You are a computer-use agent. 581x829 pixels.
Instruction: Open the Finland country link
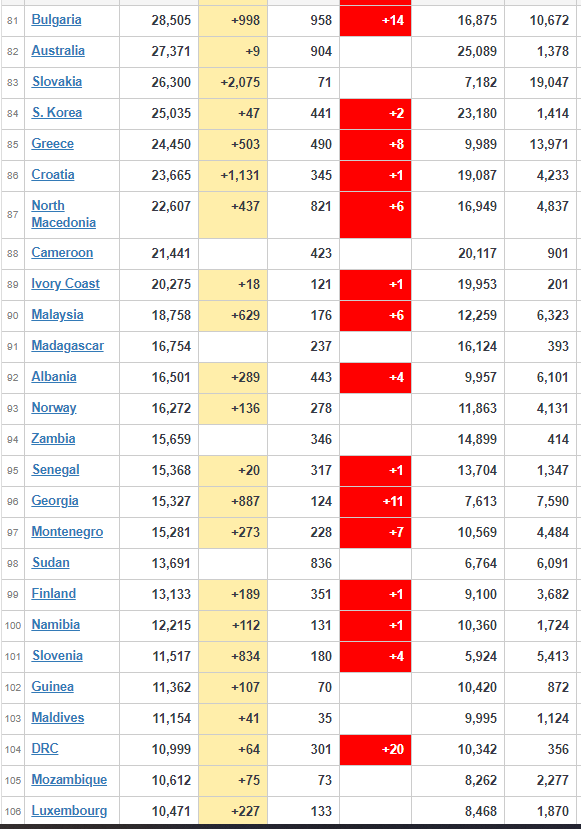pos(53,594)
